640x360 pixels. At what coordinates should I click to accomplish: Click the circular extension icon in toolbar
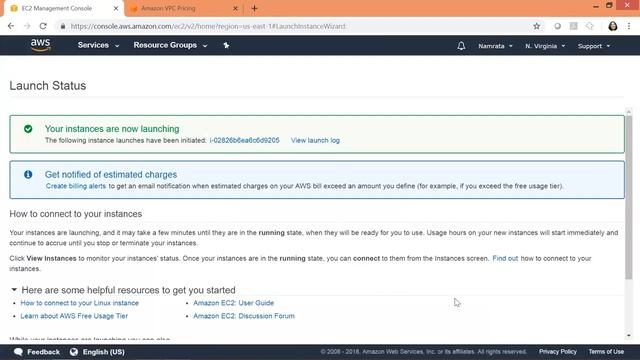(x=557, y=26)
